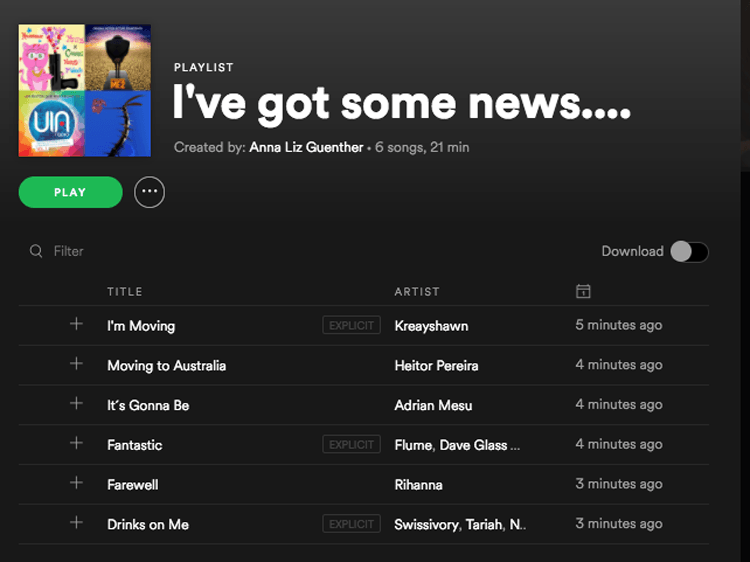The height and width of the screenshot is (562, 750).
Task: Click the plus icon beside Farewell
Action: click(x=76, y=483)
